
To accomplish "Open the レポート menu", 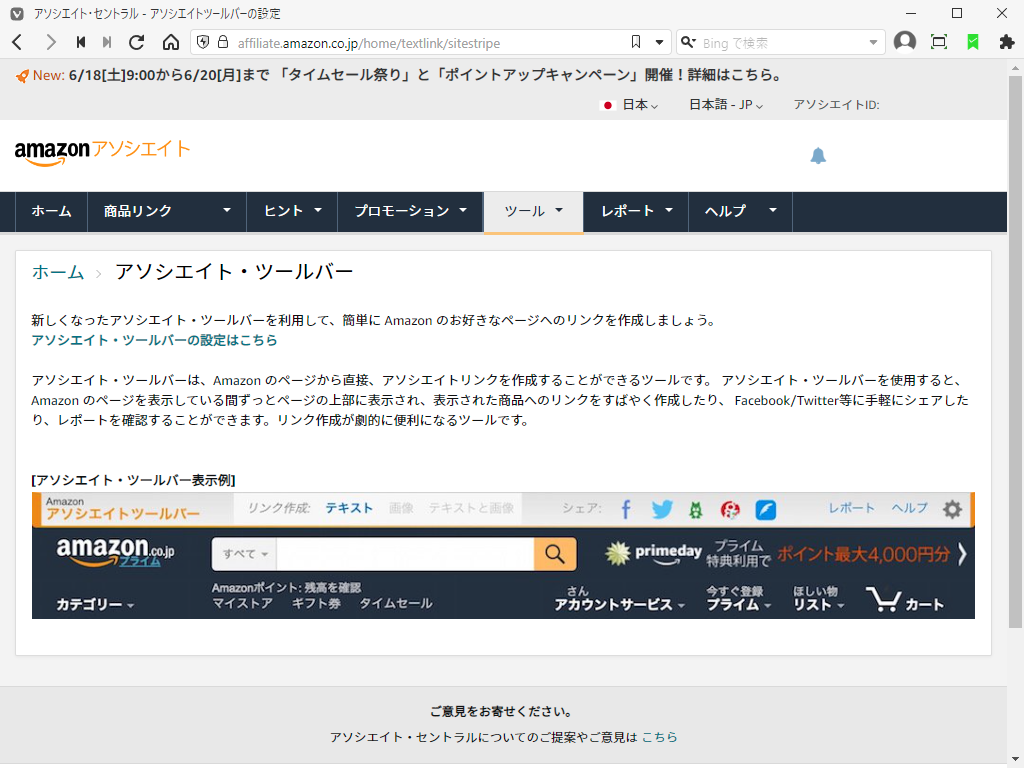I will point(635,211).
